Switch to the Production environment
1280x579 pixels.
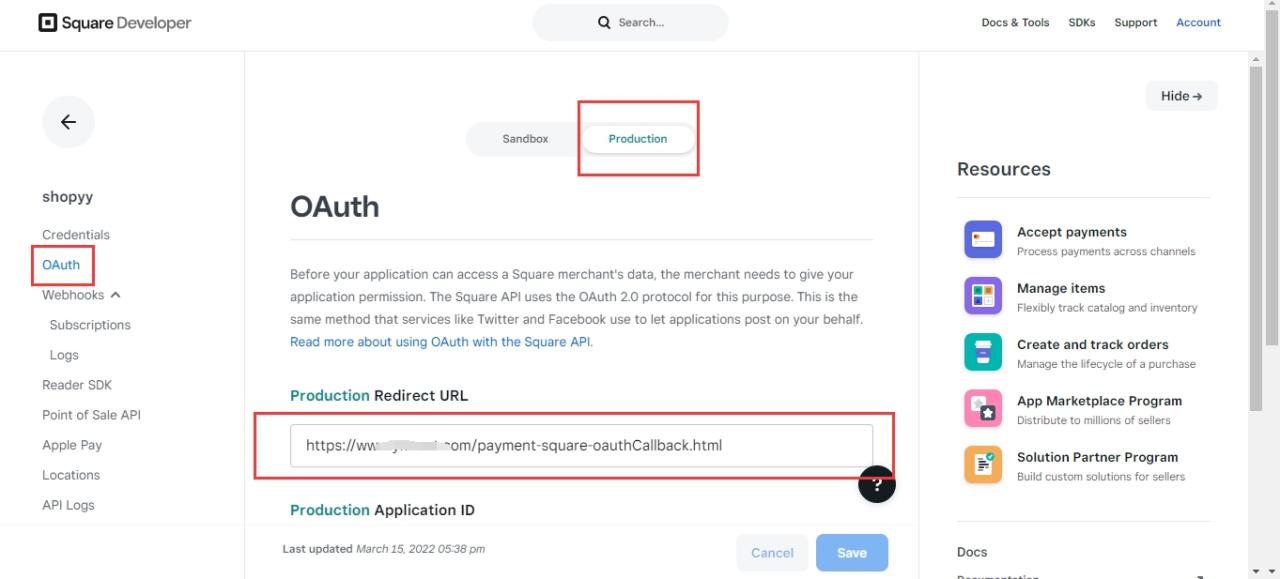pos(637,139)
